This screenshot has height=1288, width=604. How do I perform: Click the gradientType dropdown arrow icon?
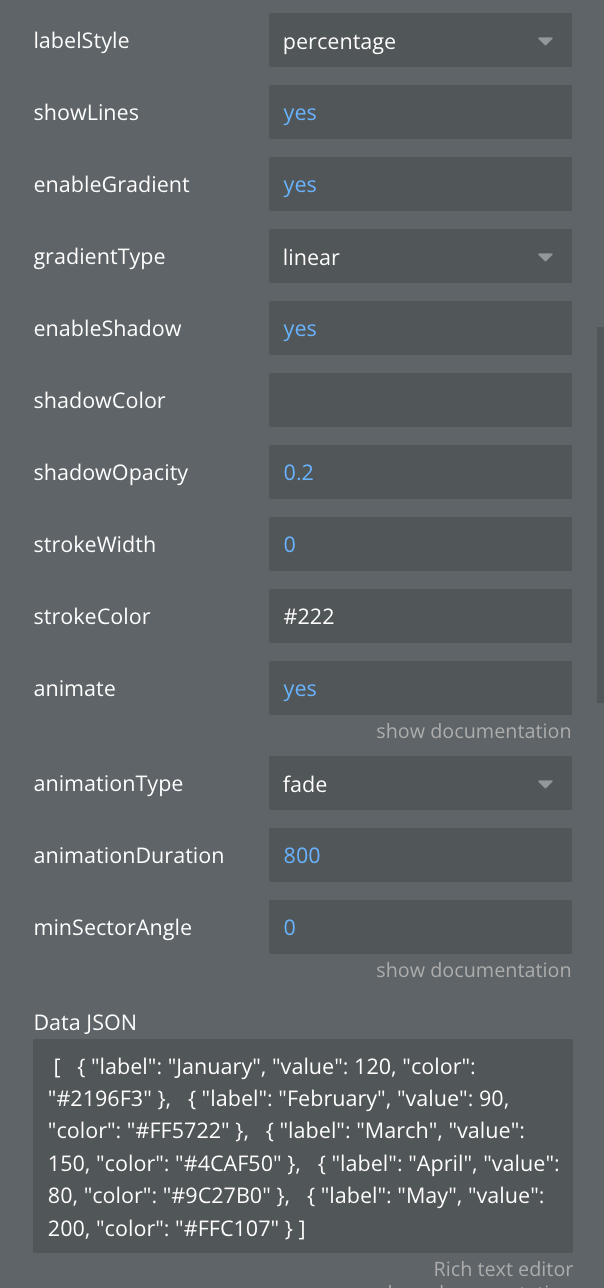point(545,258)
